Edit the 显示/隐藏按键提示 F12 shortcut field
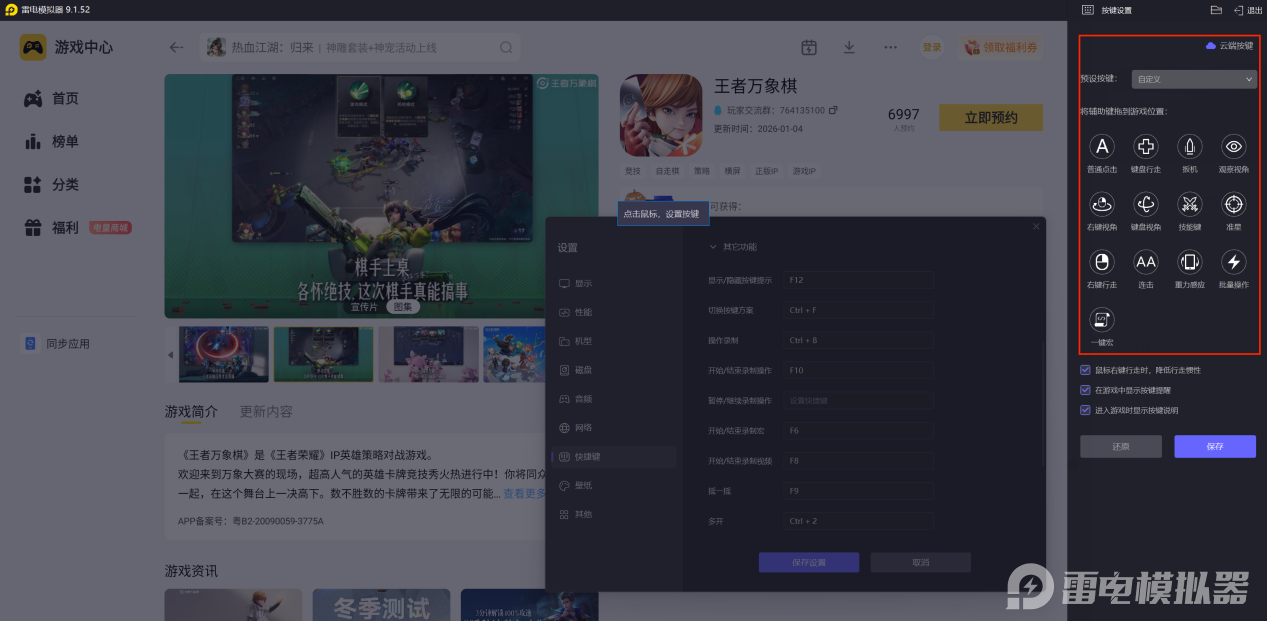The image size is (1267, 621). [x=858, y=281]
